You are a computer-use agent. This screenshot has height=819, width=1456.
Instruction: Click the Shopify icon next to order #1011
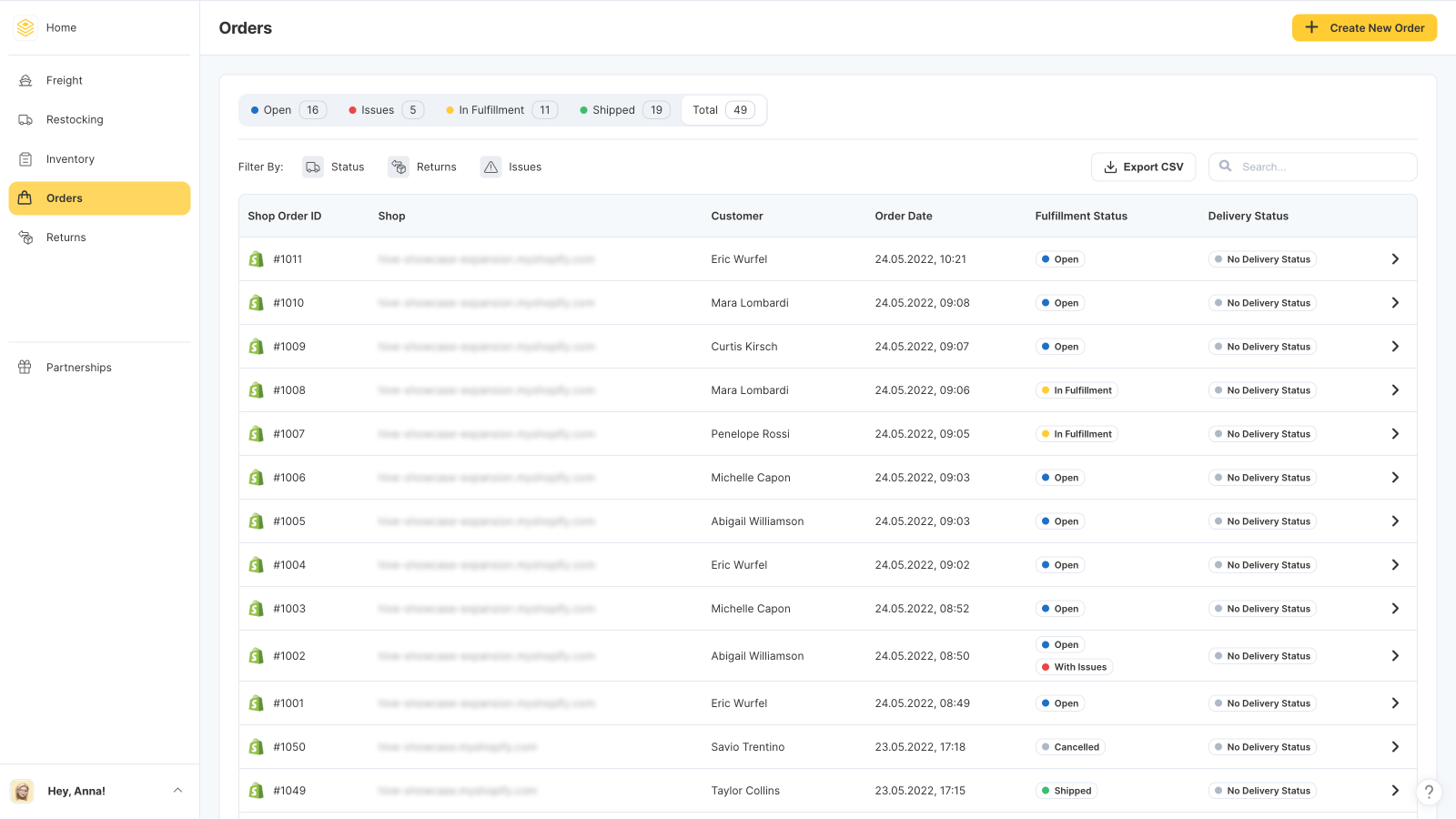click(x=256, y=258)
